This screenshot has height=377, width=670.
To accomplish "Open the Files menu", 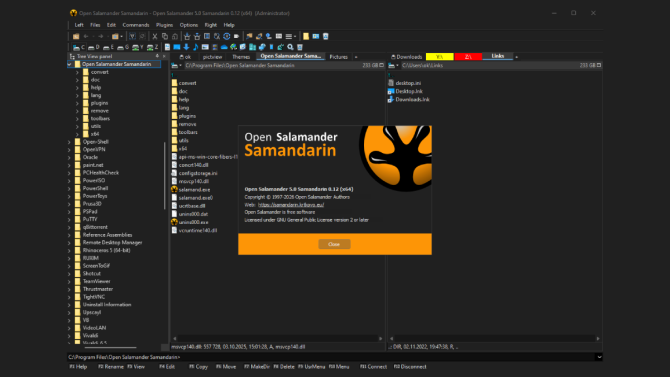I will (x=95, y=25).
